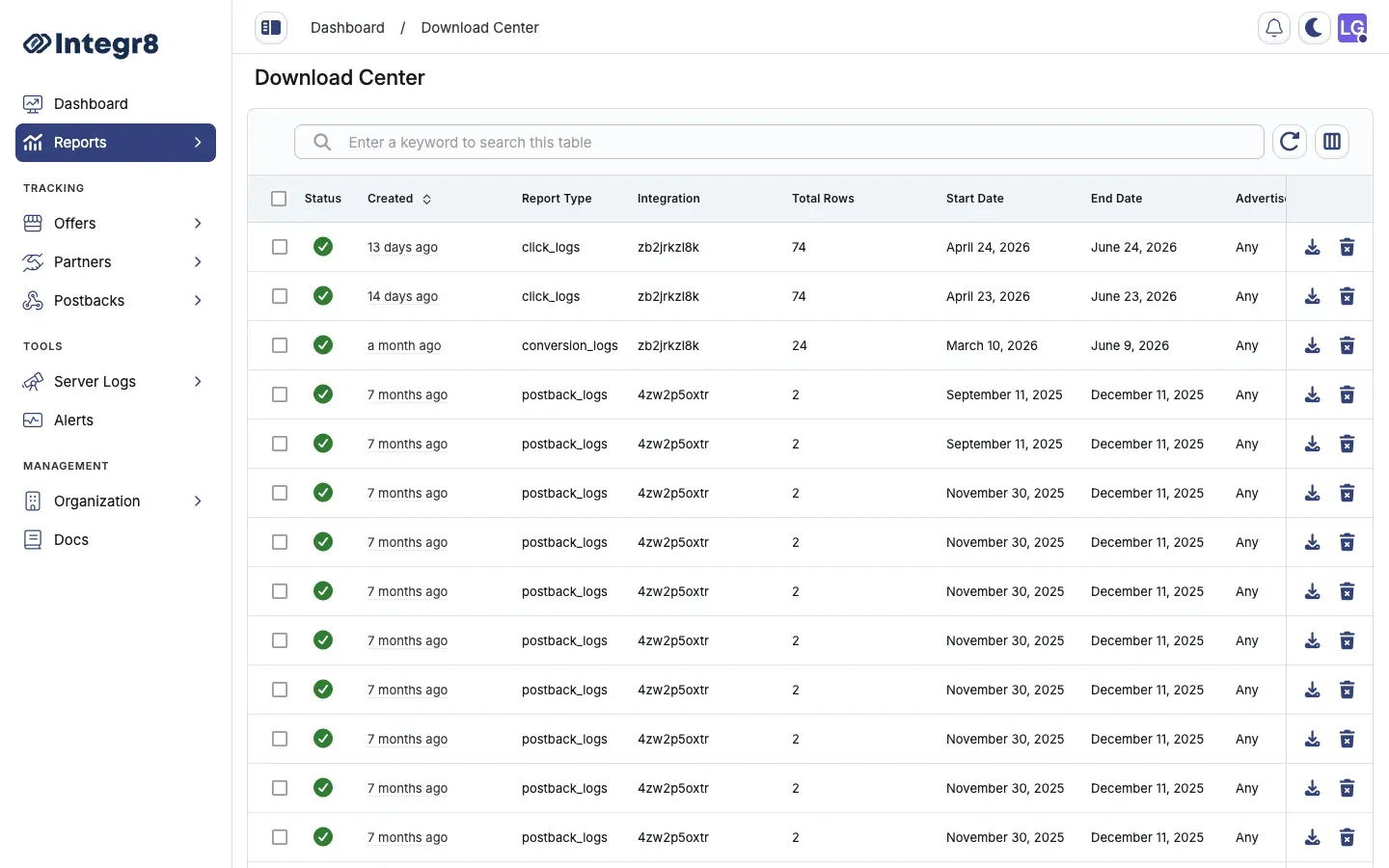Focus the table keyword search field

[779, 142]
